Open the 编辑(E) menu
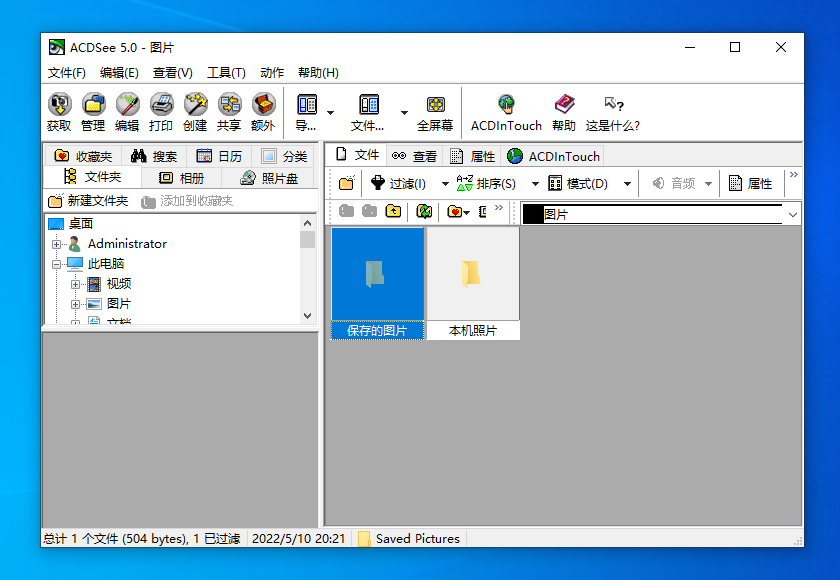Viewport: 840px width, 580px height. 119,72
